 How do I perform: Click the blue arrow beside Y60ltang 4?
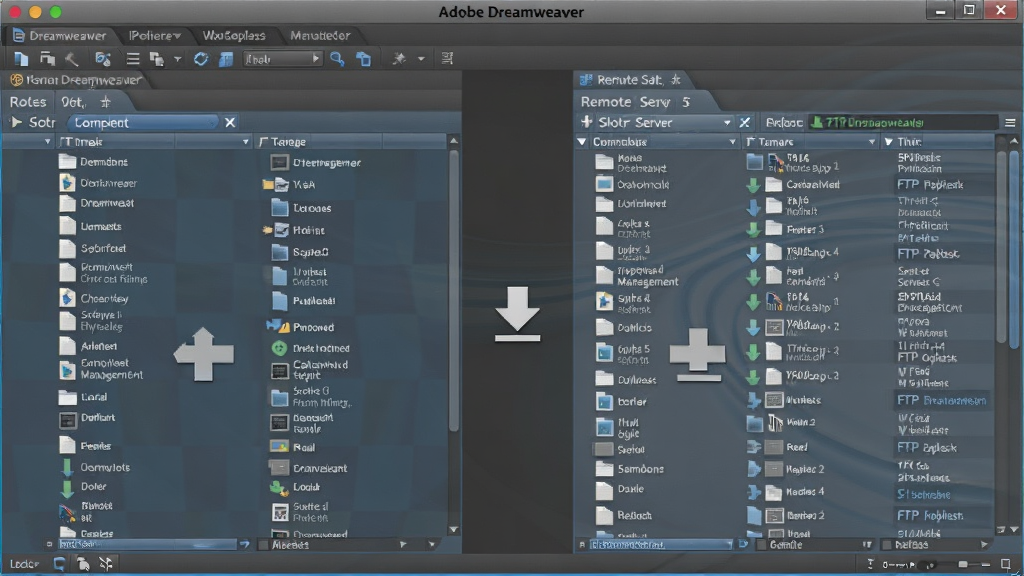click(x=753, y=253)
